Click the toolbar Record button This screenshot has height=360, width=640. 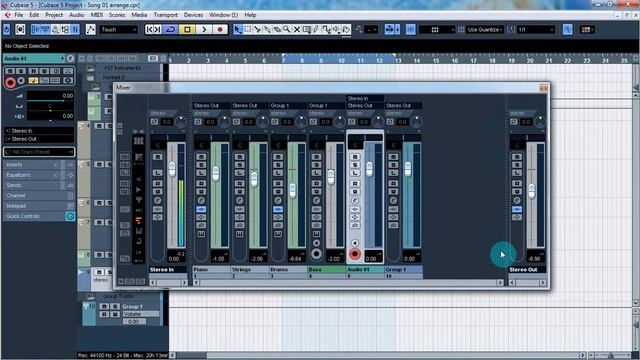point(220,29)
